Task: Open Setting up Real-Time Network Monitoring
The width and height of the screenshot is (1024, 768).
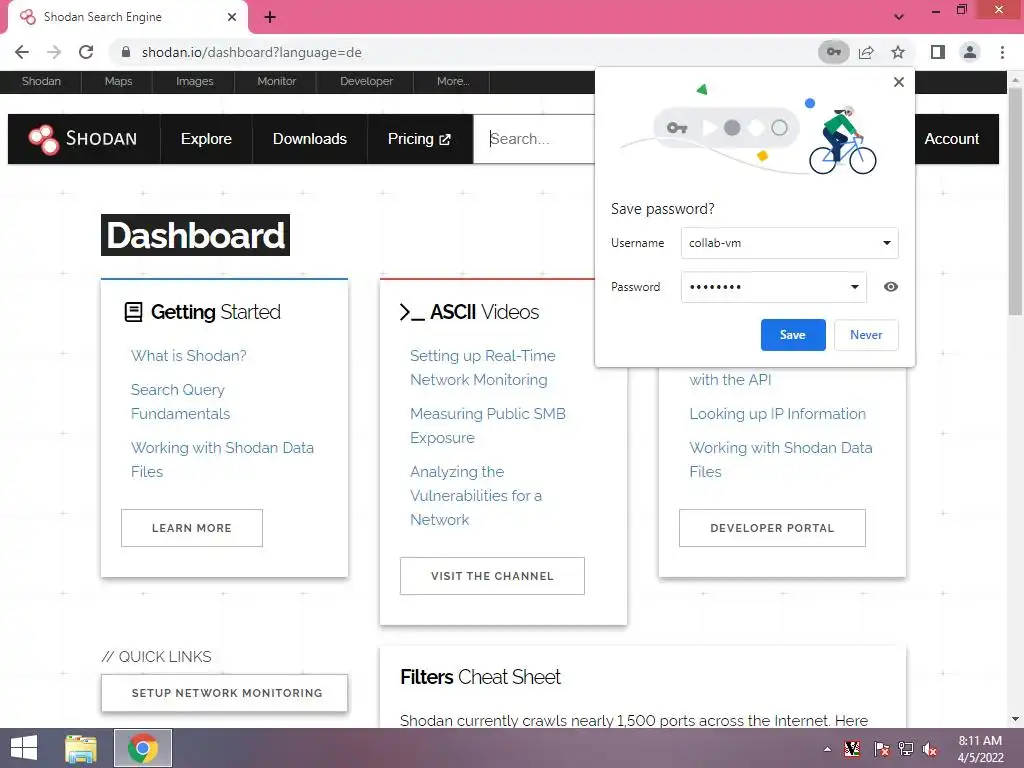Action: point(483,368)
